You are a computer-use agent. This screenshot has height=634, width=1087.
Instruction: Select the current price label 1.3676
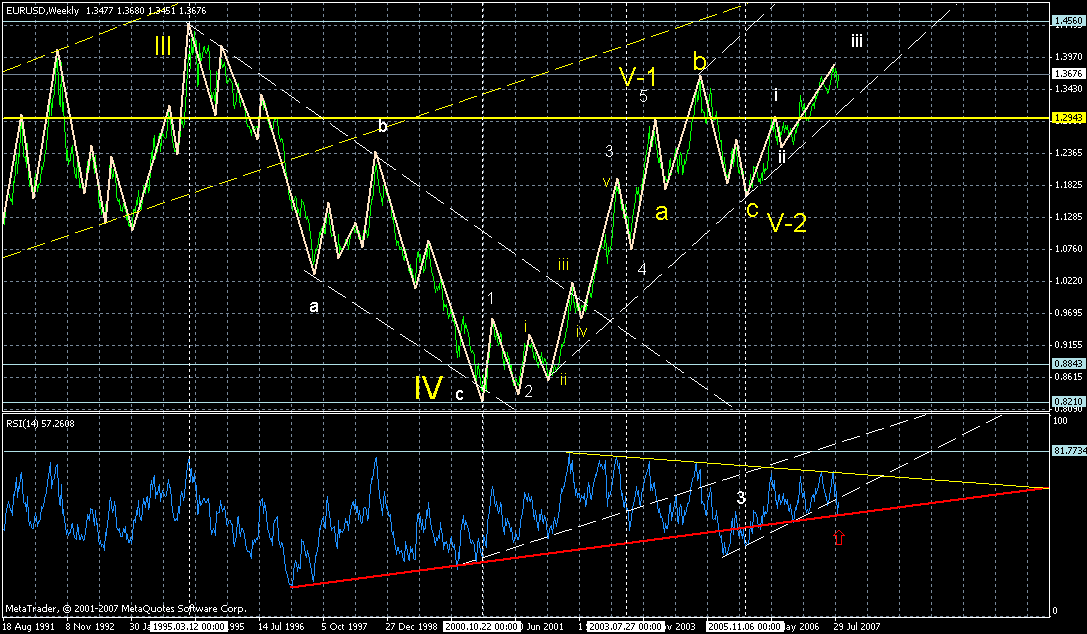1068,73
